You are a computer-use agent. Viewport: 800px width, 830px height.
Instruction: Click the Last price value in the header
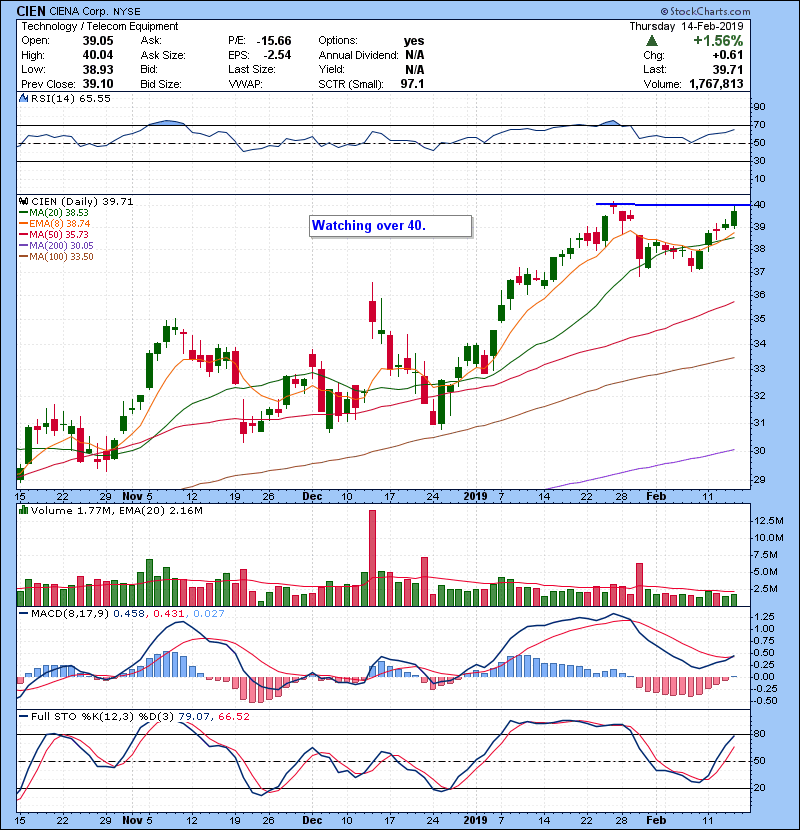click(x=728, y=69)
